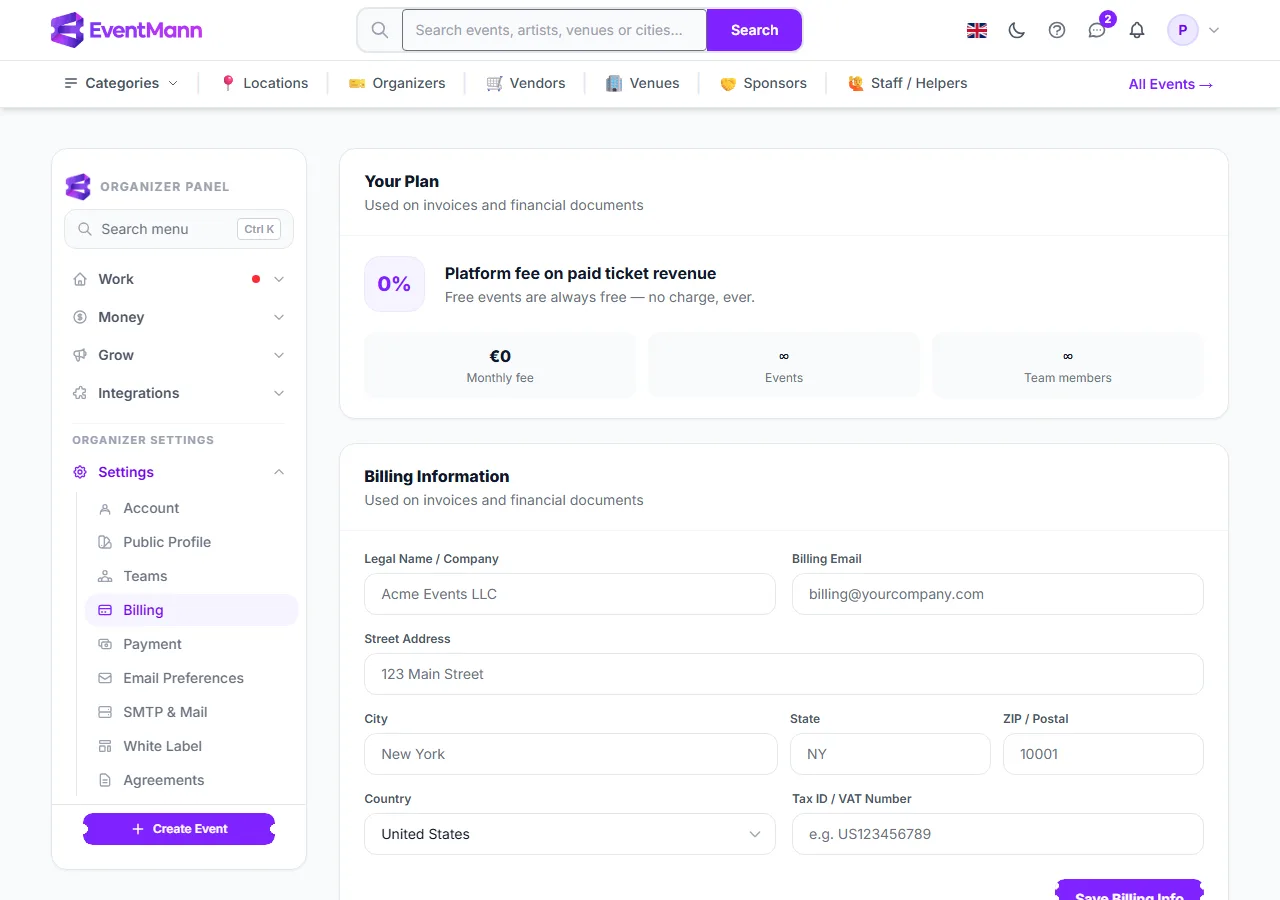Open Account settings
The height and width of the screenshot is (900, 1280).
click(191, 508)
